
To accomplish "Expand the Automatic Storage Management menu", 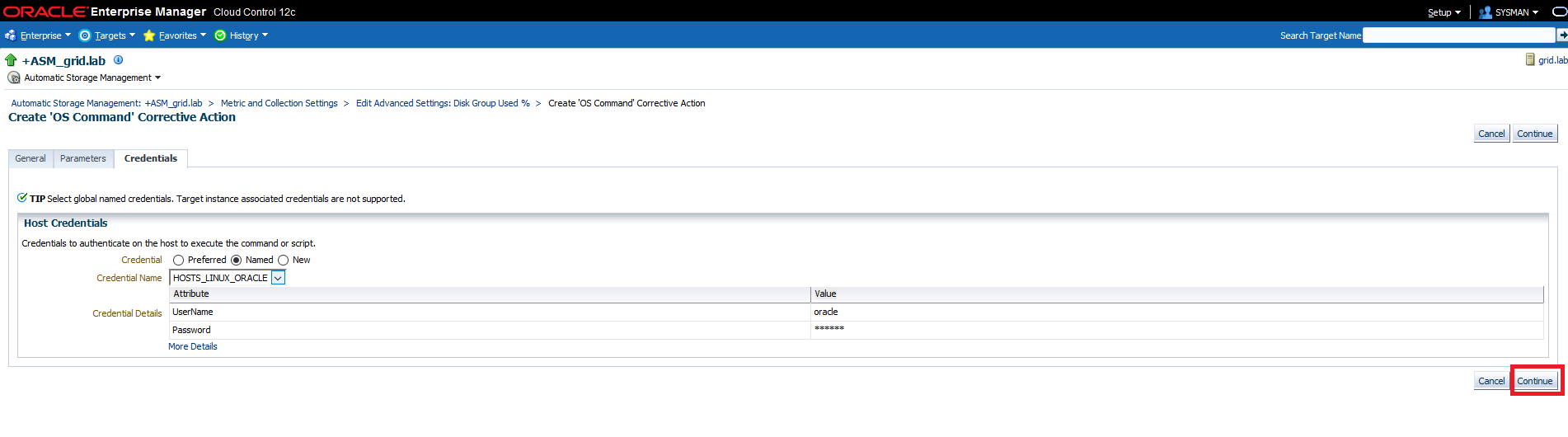I will click(92, 78).
